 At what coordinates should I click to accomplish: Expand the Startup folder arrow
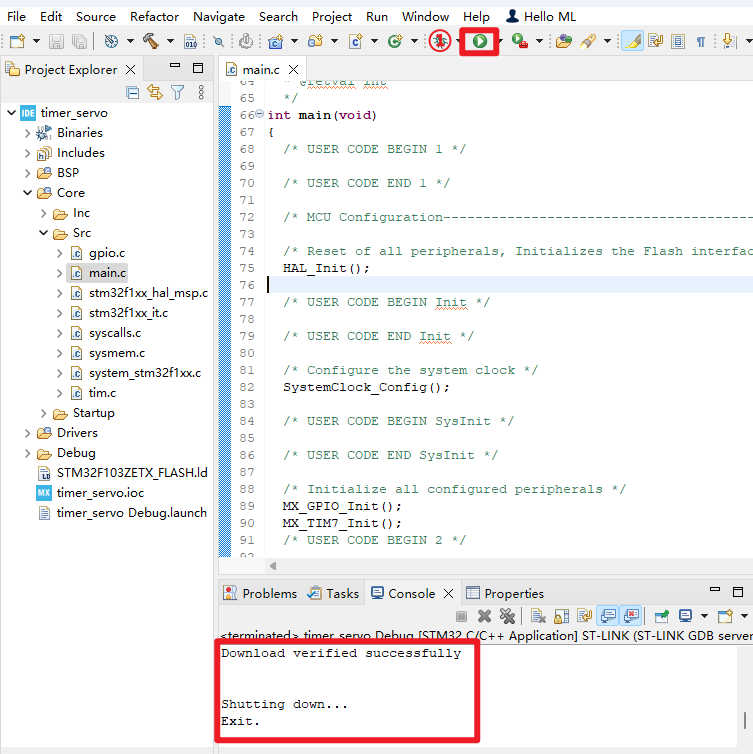[43, 413]
